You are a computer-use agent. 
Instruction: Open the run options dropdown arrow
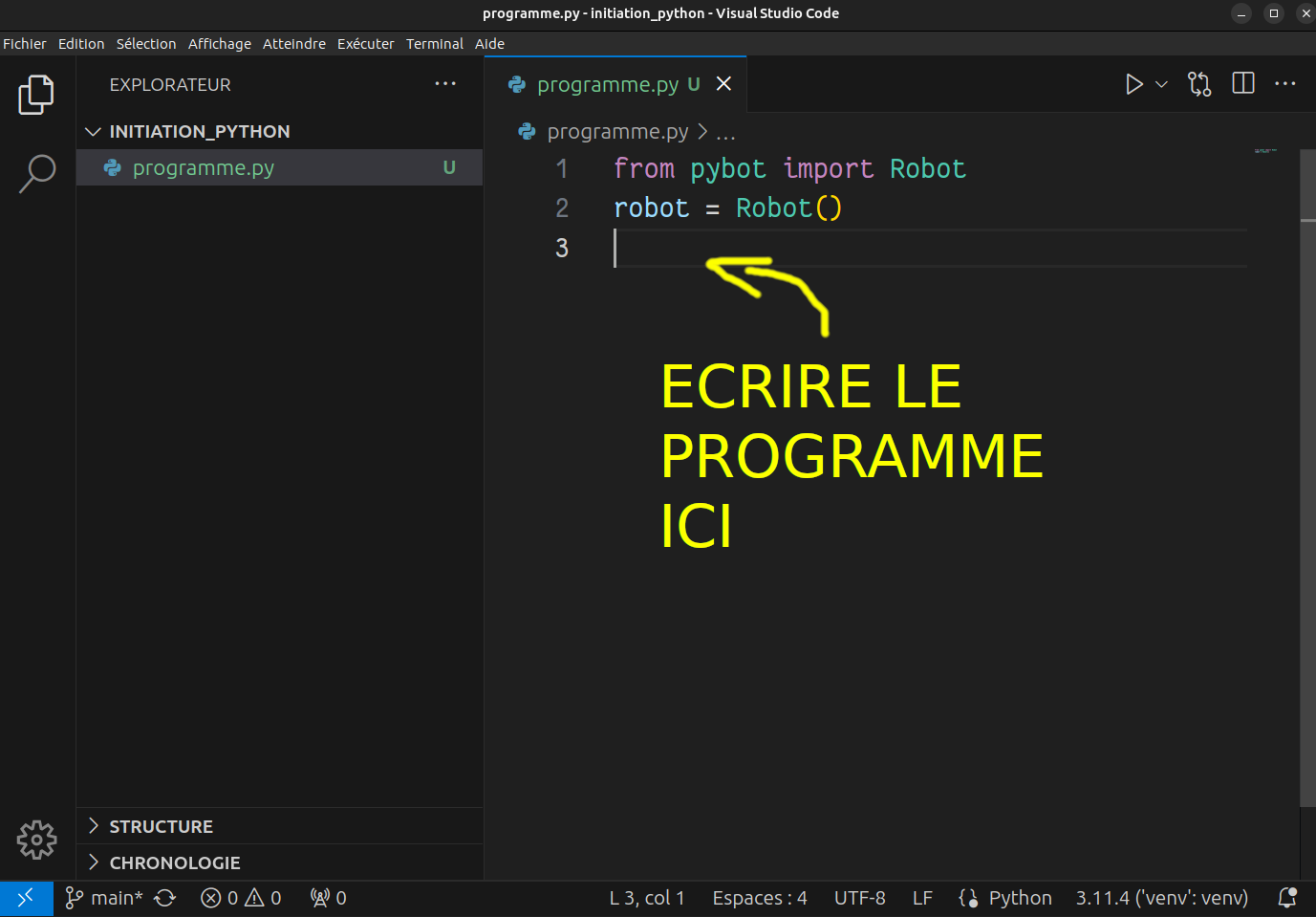pos(1161,84)
